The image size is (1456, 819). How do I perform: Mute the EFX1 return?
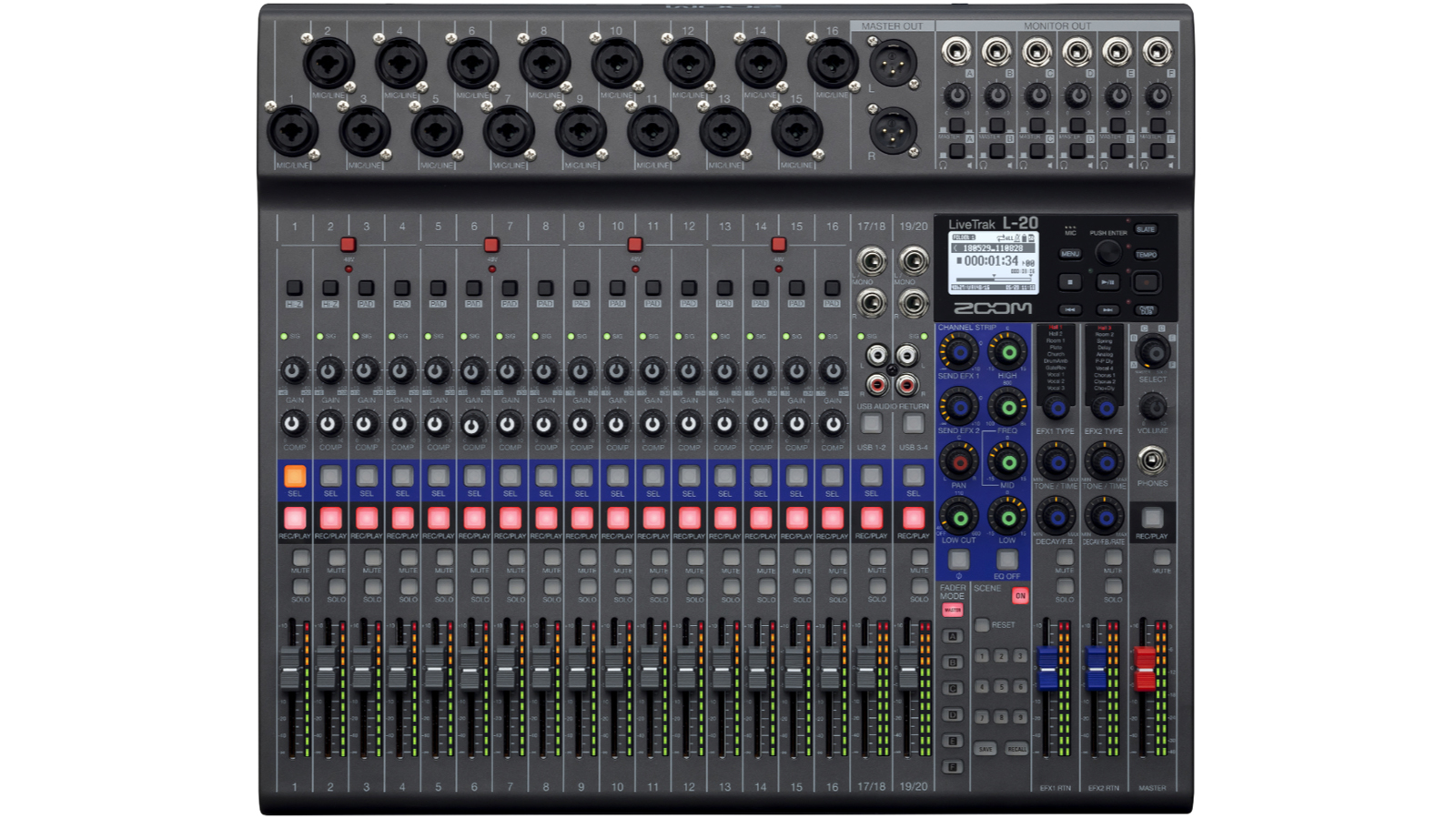coord(1064,558)
